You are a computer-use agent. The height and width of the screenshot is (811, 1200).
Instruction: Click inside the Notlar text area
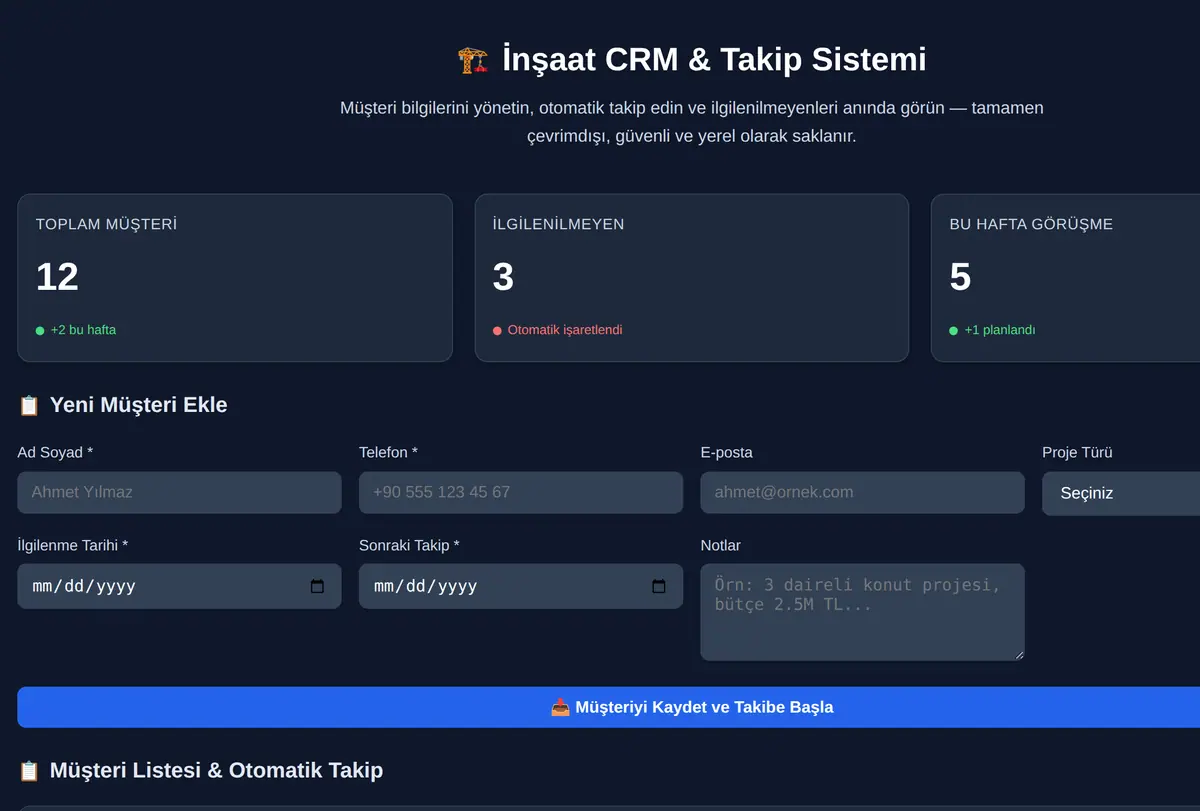[x=863, y=612]
